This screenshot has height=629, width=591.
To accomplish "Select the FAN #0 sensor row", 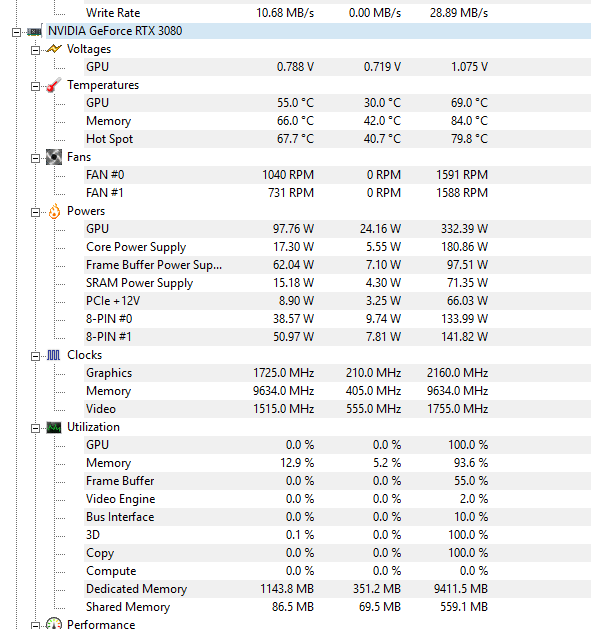I will [x=337, y=175].
